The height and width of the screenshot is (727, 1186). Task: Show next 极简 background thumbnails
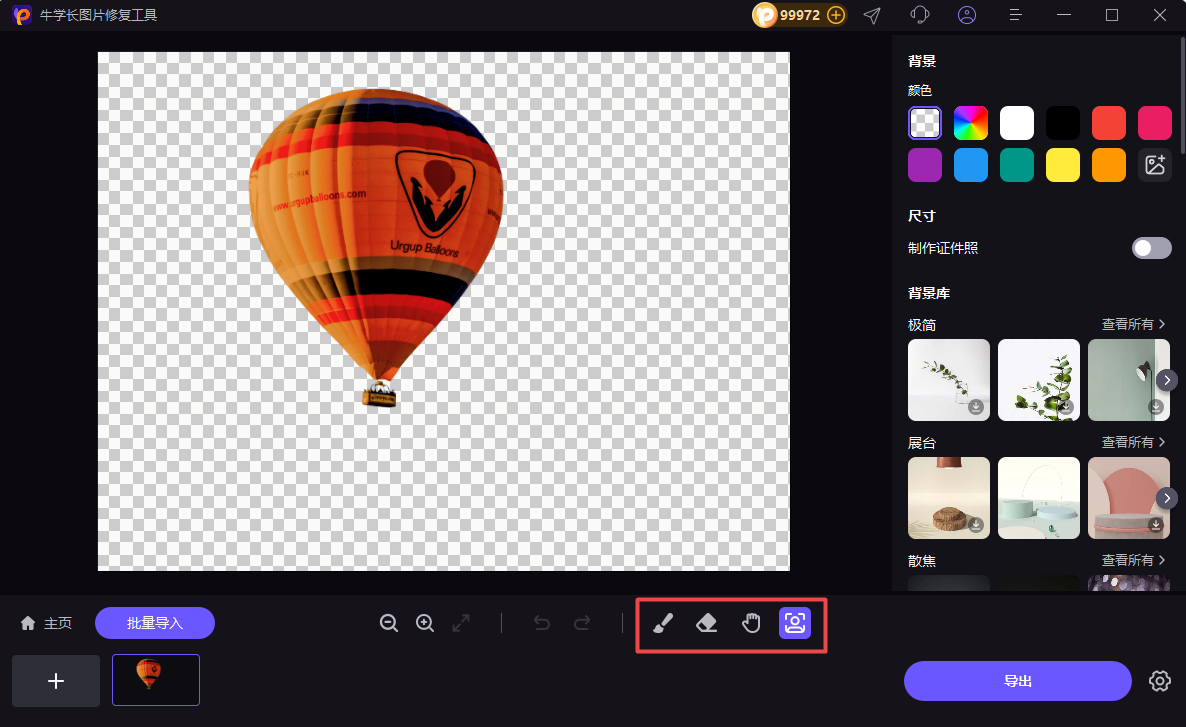pyautogui.click(x=1167, y=380)
